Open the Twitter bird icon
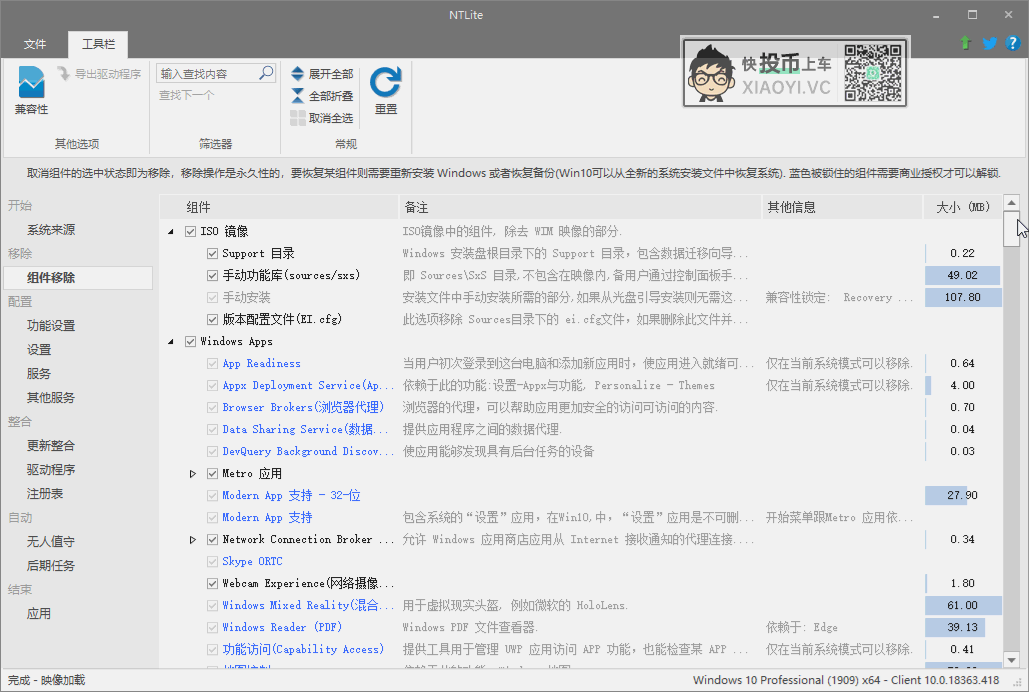Screen dimensions: 1029x692 point(989,43)
